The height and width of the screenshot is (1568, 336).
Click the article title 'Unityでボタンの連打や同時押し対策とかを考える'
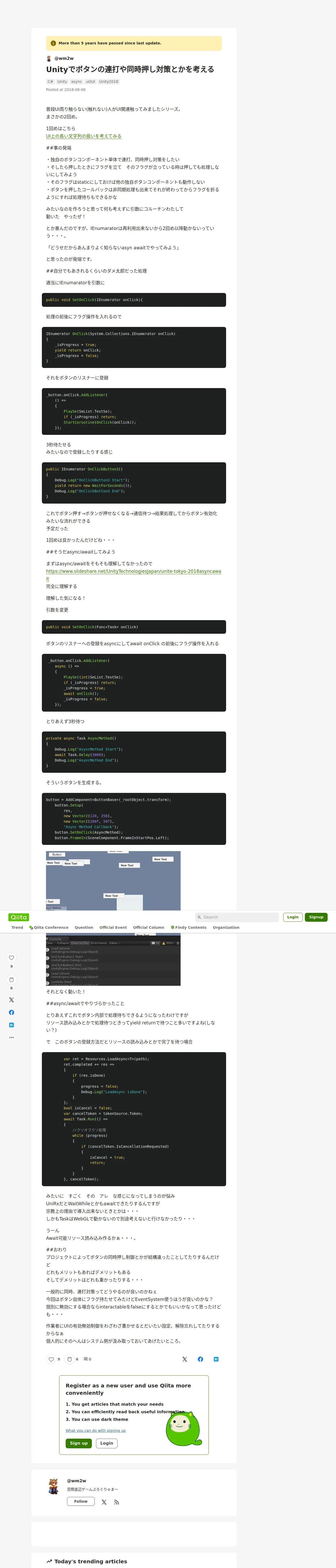(x=130, y=70)
